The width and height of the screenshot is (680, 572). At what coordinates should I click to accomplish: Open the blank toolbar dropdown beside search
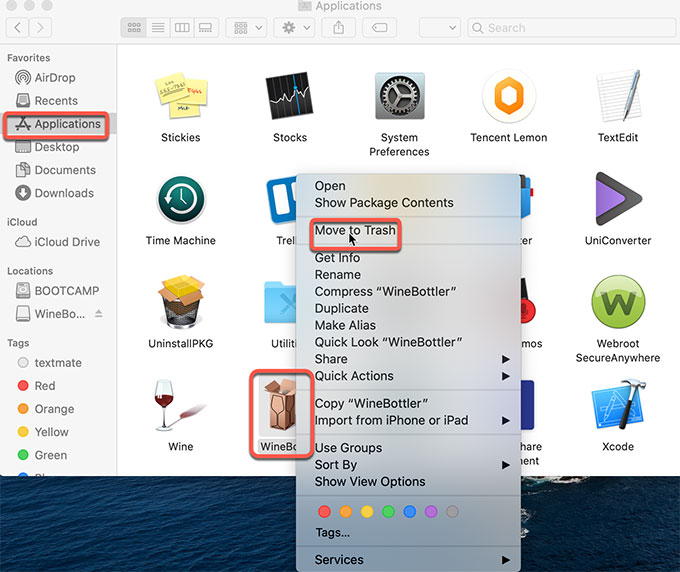(440, 28)
